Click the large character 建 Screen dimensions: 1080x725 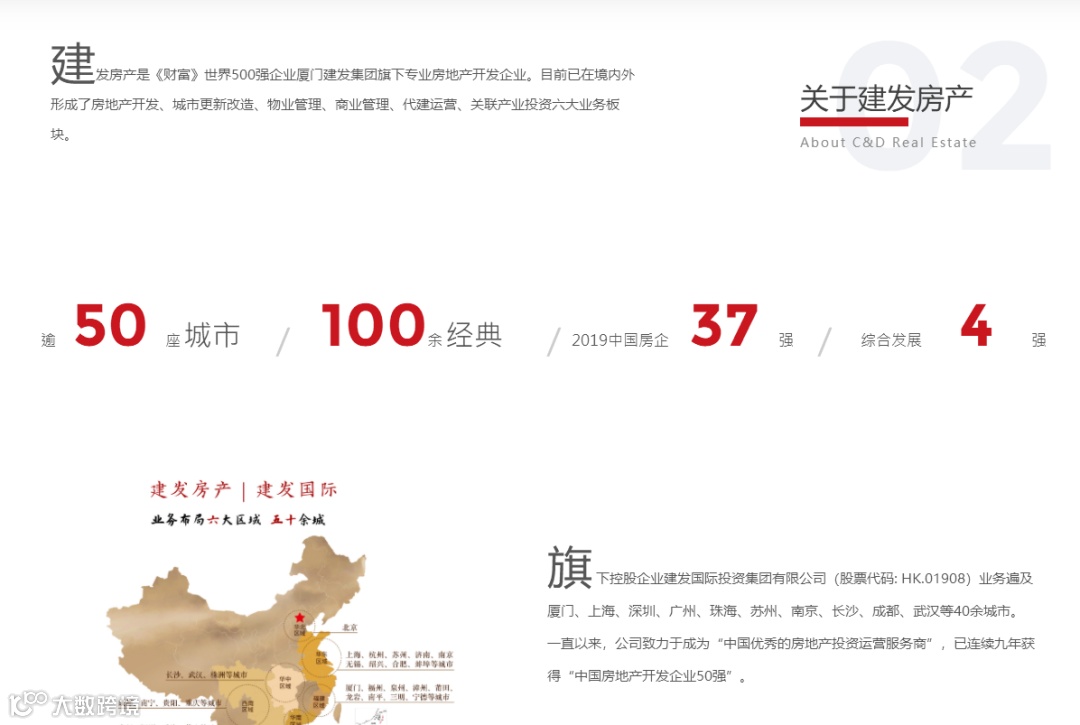tap(72, 64)
